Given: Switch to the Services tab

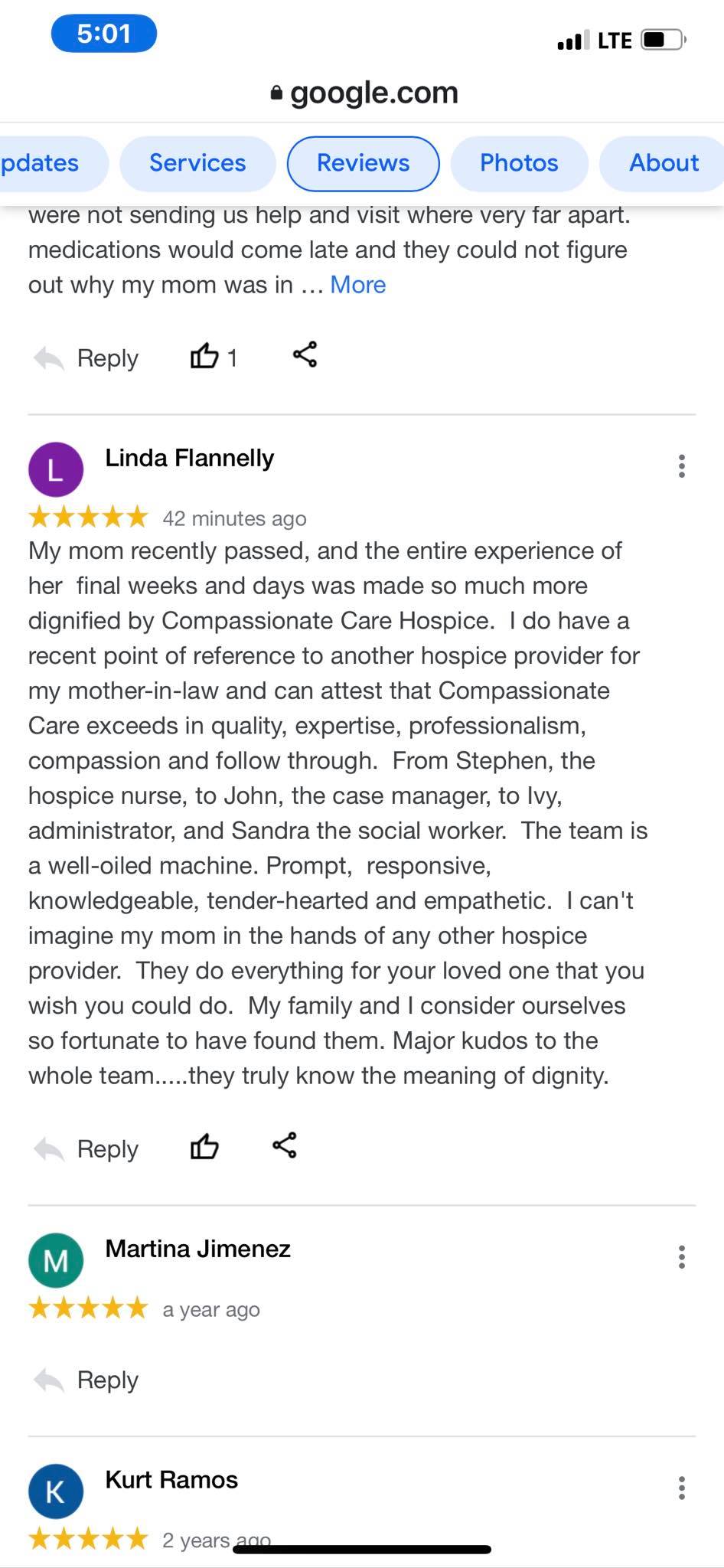Looking at the screenshot, I should pos(197,163).
